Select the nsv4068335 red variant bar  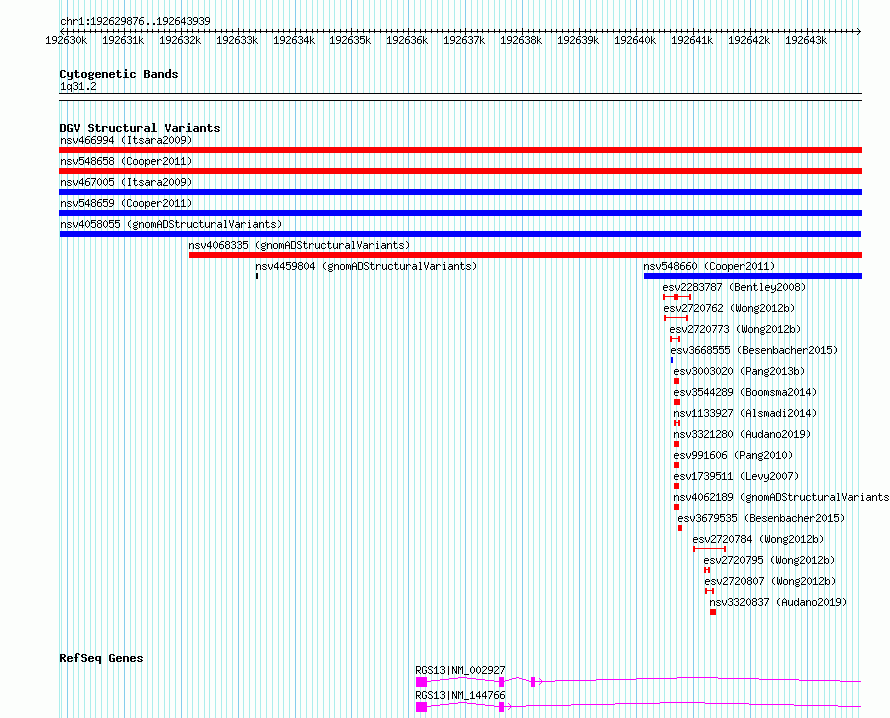[x=526, y=255]
